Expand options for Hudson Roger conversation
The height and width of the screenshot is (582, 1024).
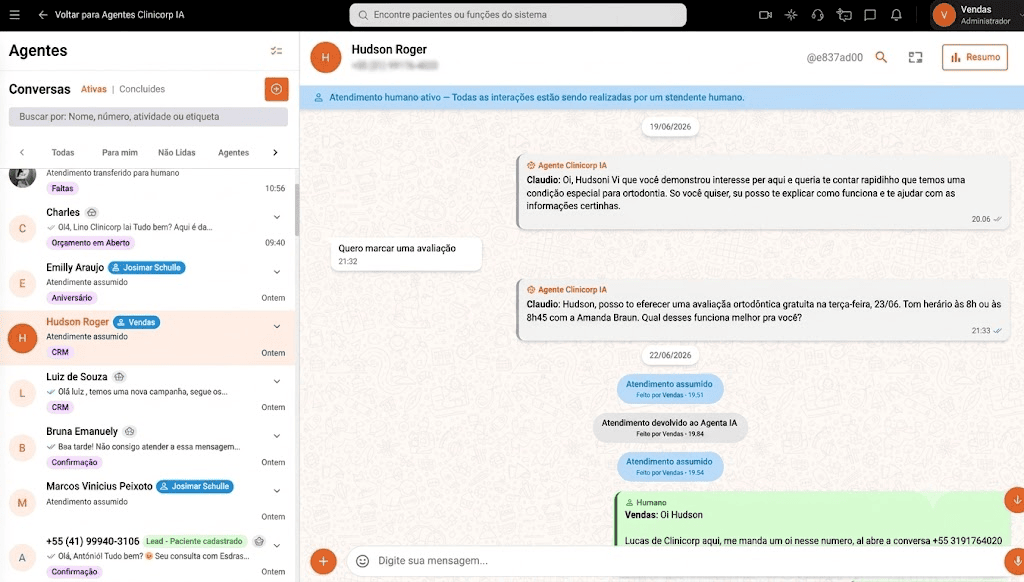tap(277, 327)
